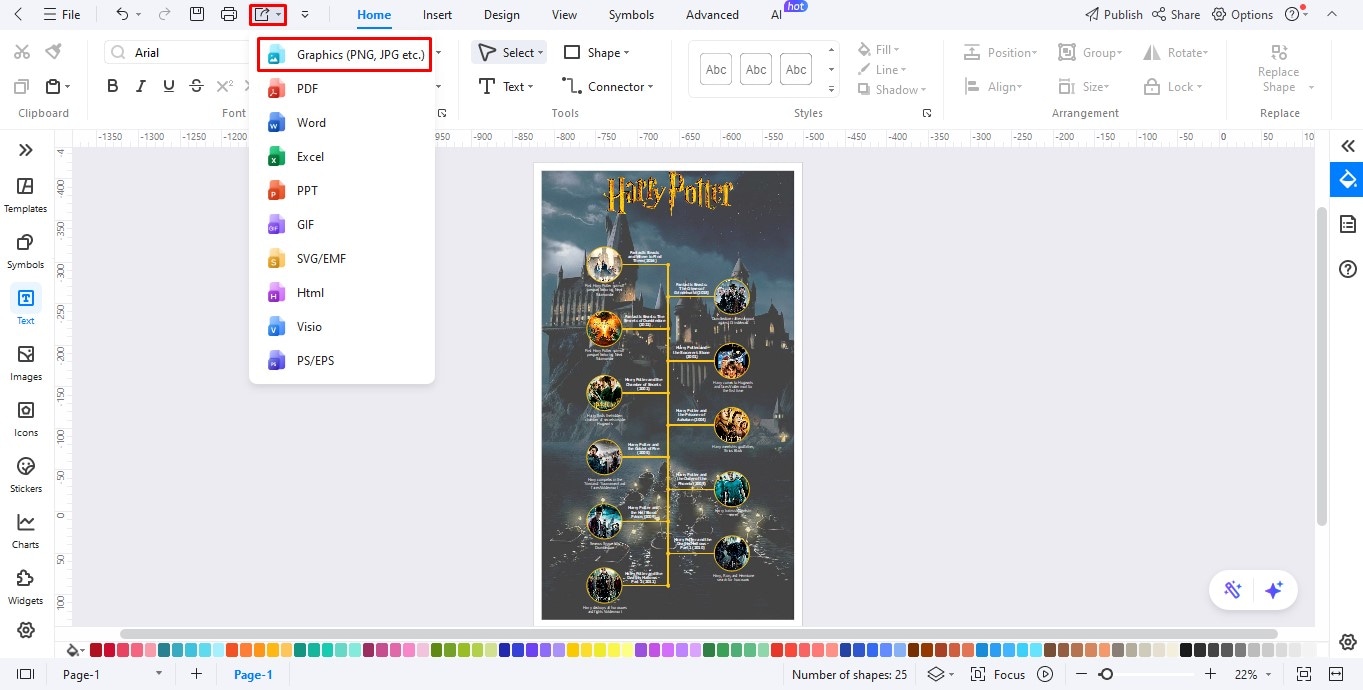Click the Undo arrow icon
The width and height of the screenshot is (1363, 690).
click(x=122, y=14)
